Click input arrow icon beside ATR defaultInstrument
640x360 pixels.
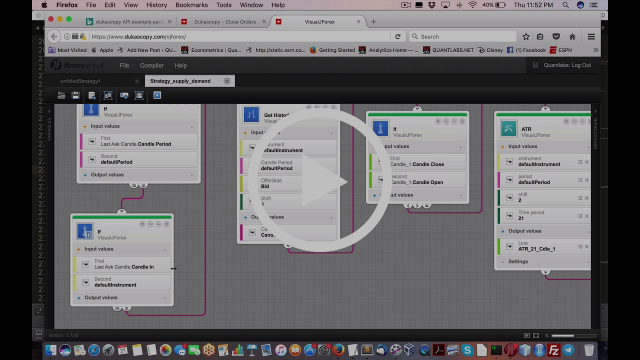(x=509, y=162)
